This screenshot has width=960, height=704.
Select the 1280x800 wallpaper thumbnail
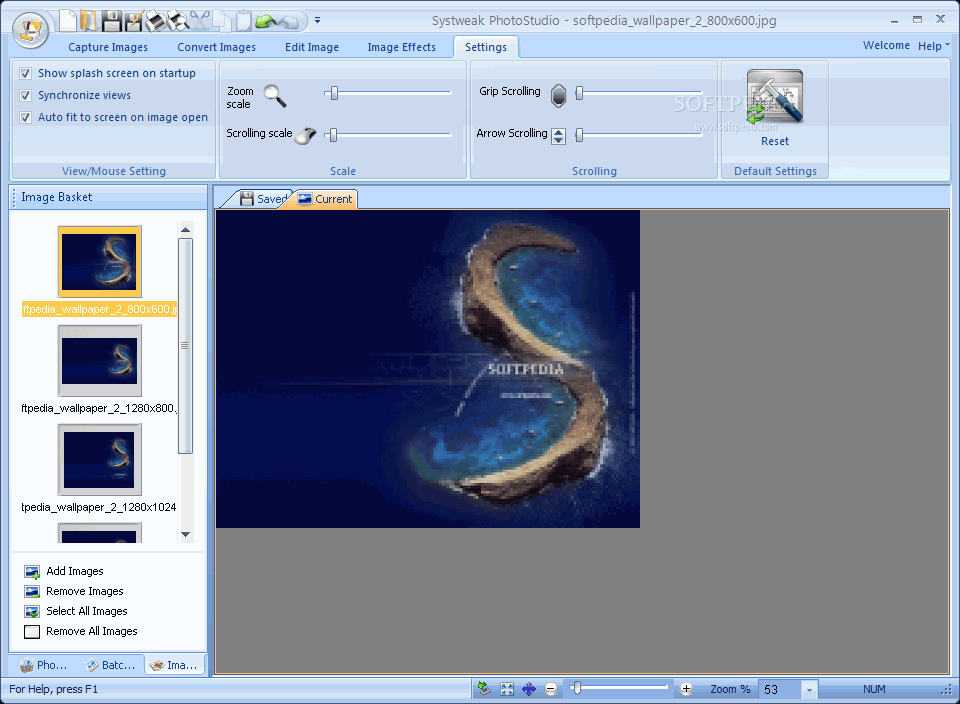coord(100,361)
